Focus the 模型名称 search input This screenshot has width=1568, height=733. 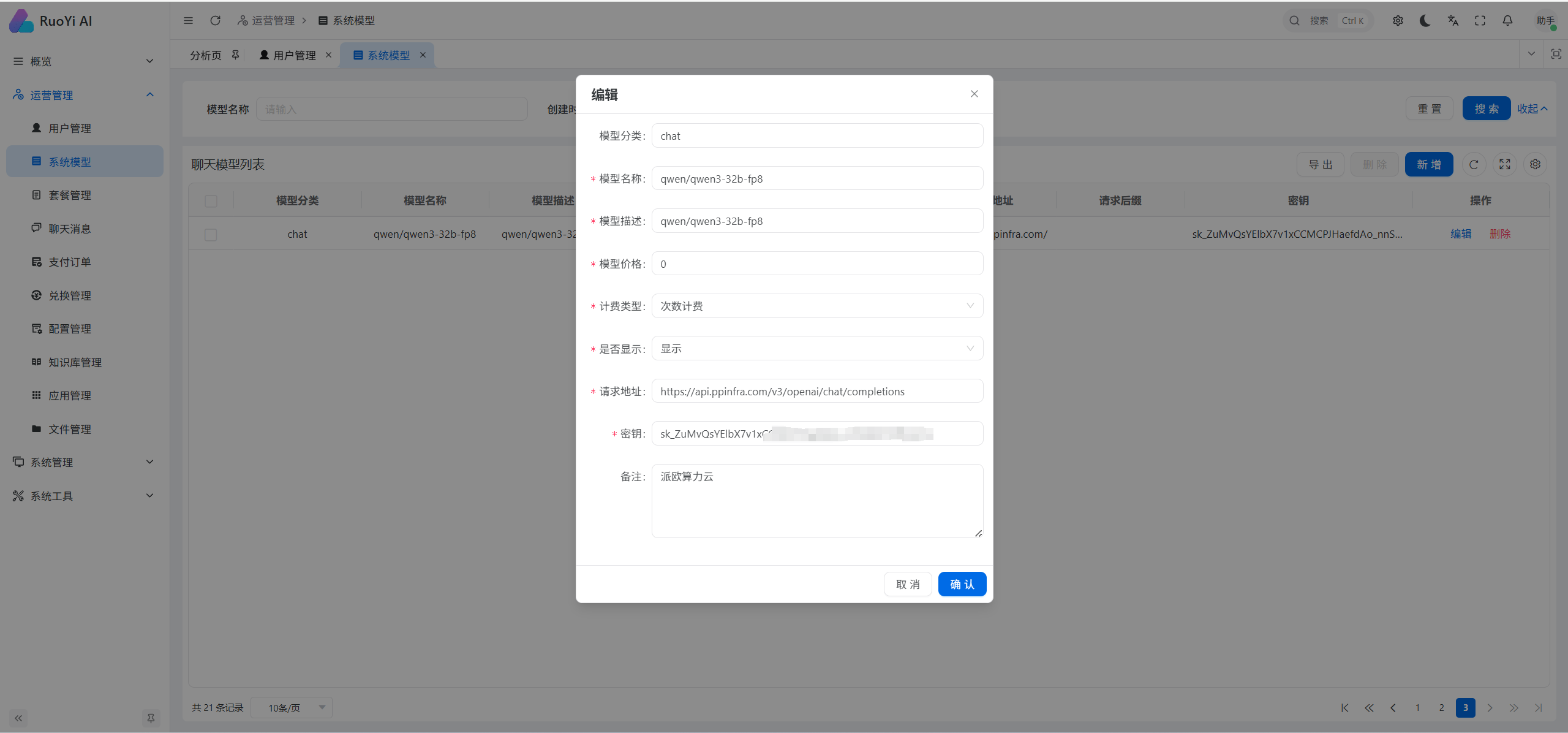(x=392, y=109)
